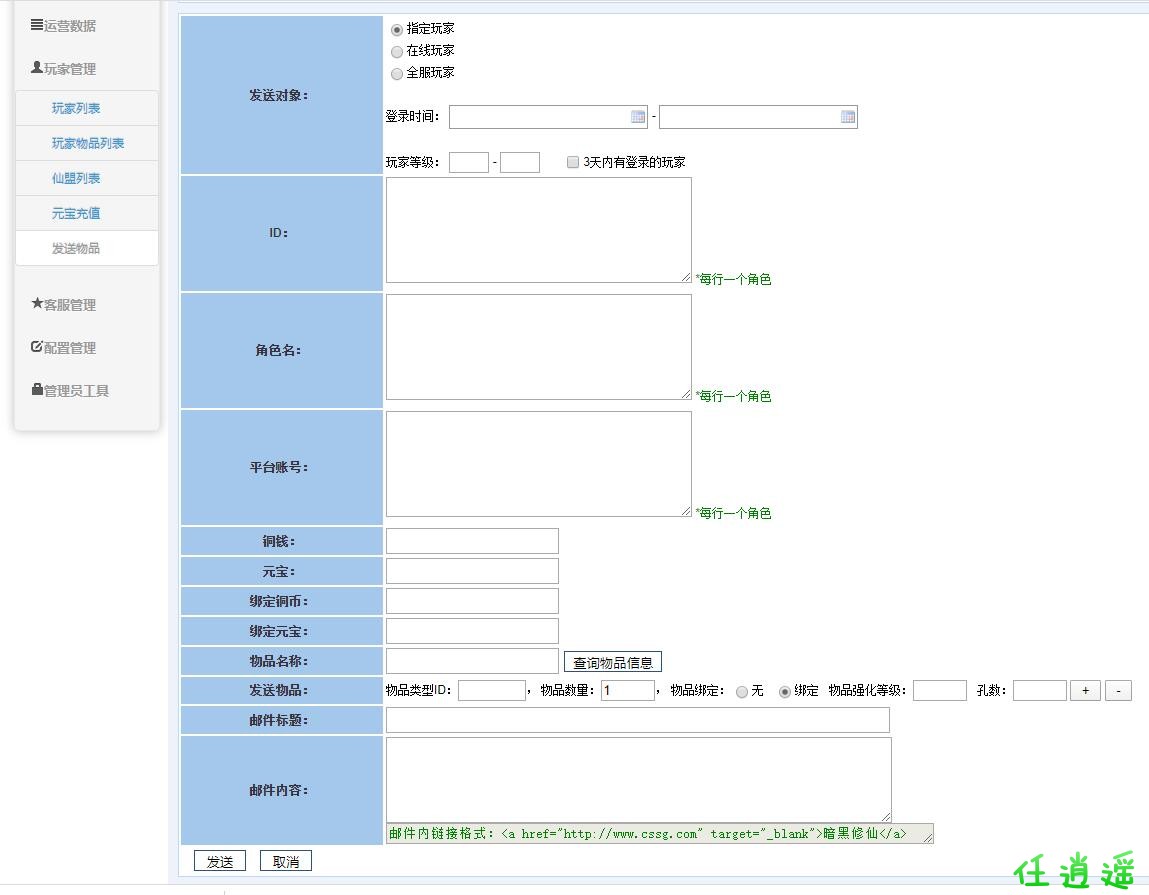The width and height of the screenshot is (1149, 895).
Task: Click the 物品强化等级 input field
Action: 940,690
